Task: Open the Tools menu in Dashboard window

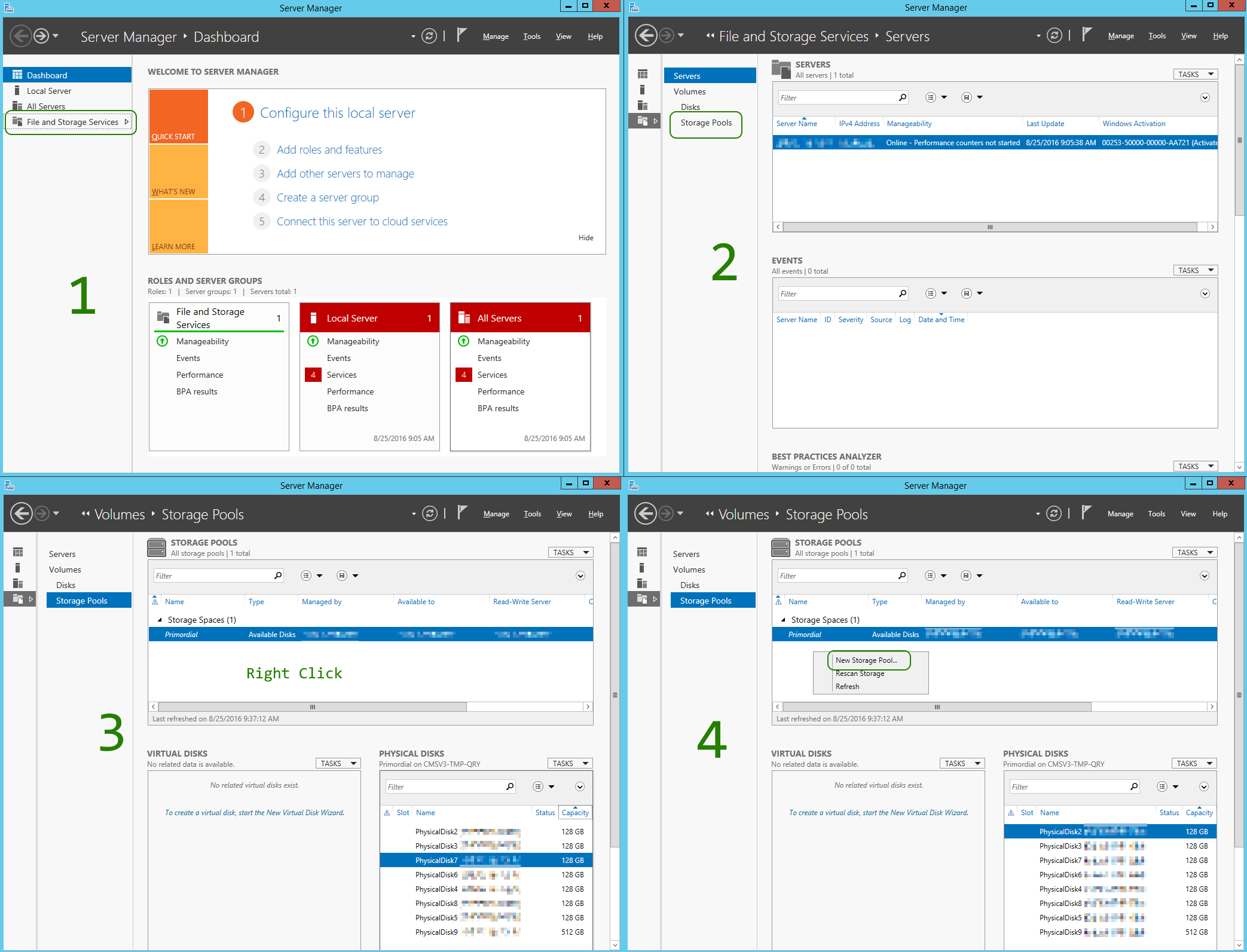Action: 531,36
